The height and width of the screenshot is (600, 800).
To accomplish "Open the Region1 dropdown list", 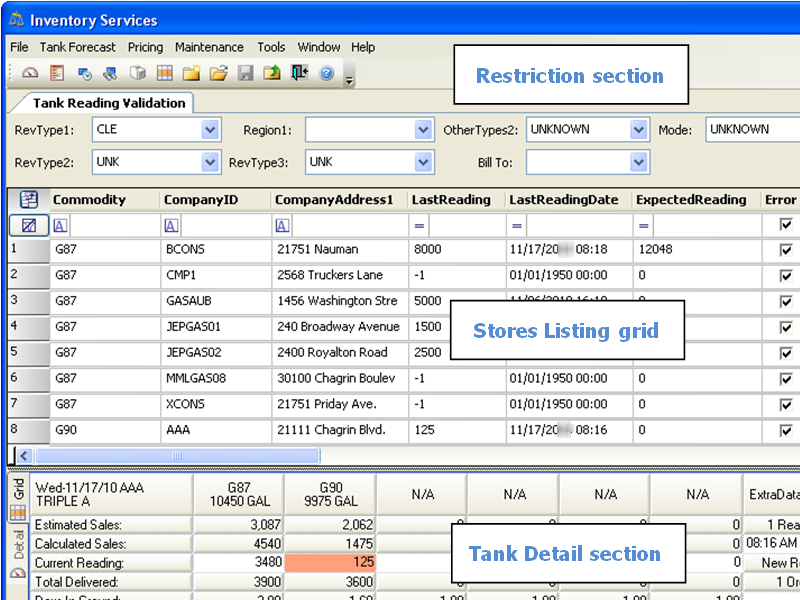I will pyautogui.click(x=423, y=130).
